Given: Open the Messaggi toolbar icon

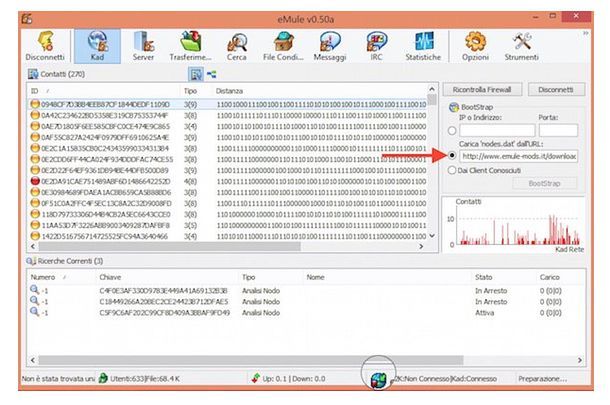Looking at the screenshot, I should point(330,46).
